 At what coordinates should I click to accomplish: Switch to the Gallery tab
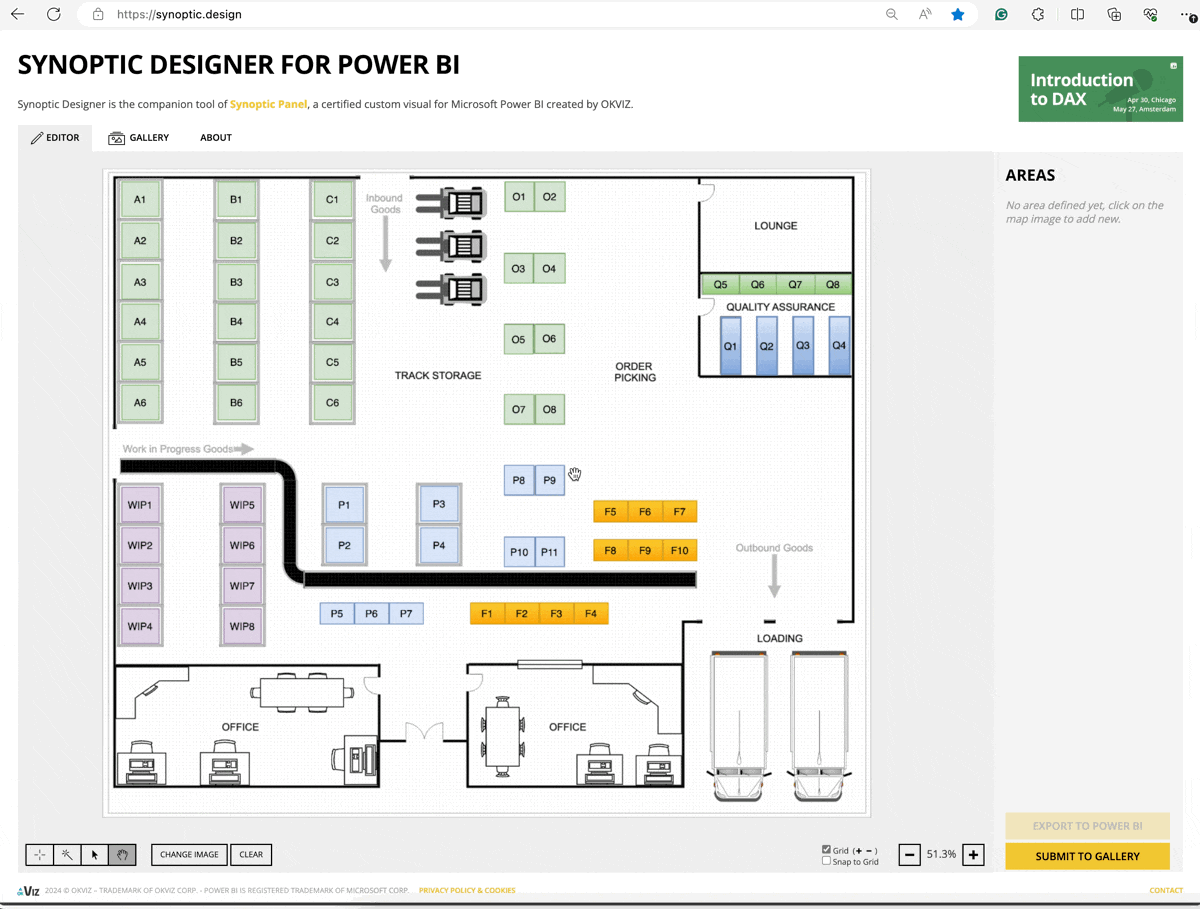(139, 138)
